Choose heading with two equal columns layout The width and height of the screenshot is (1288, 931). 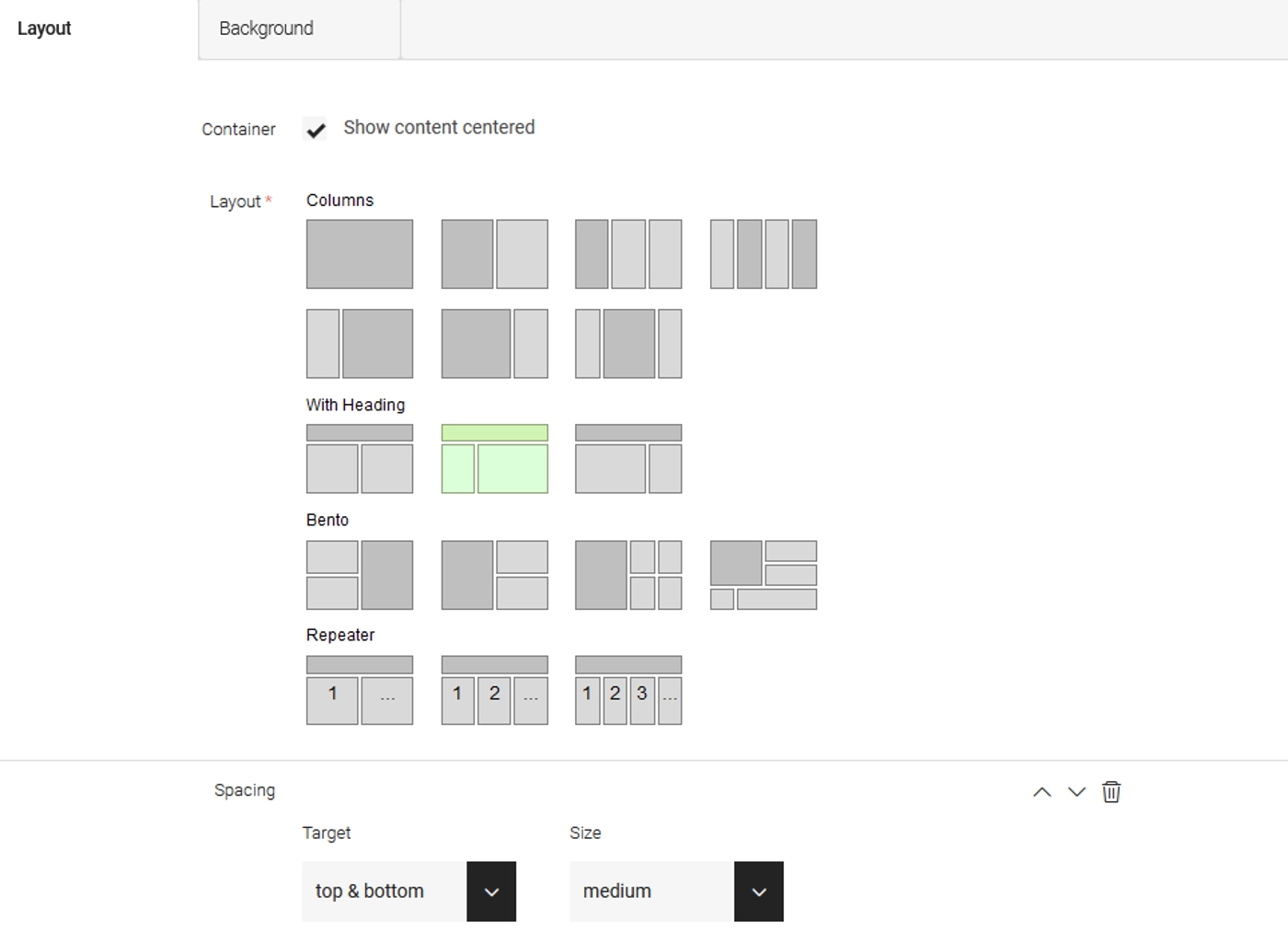click(359, 459)
